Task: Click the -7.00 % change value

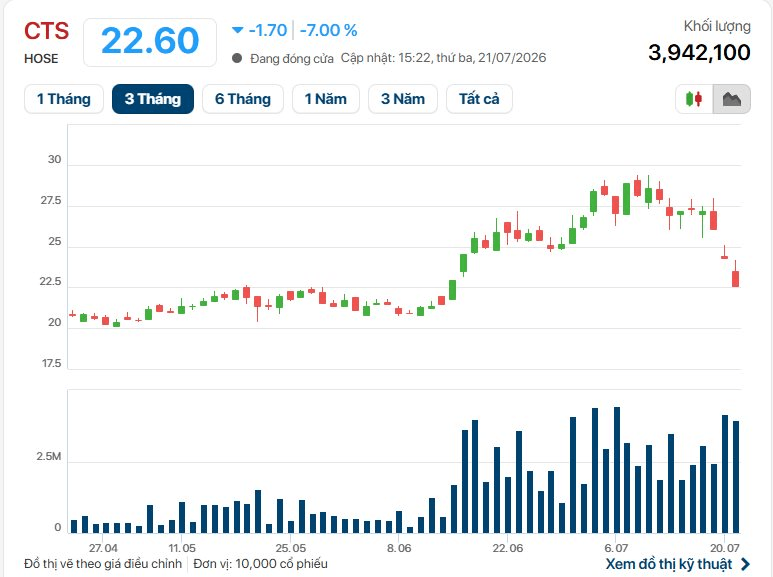Action: coord(328,30)
